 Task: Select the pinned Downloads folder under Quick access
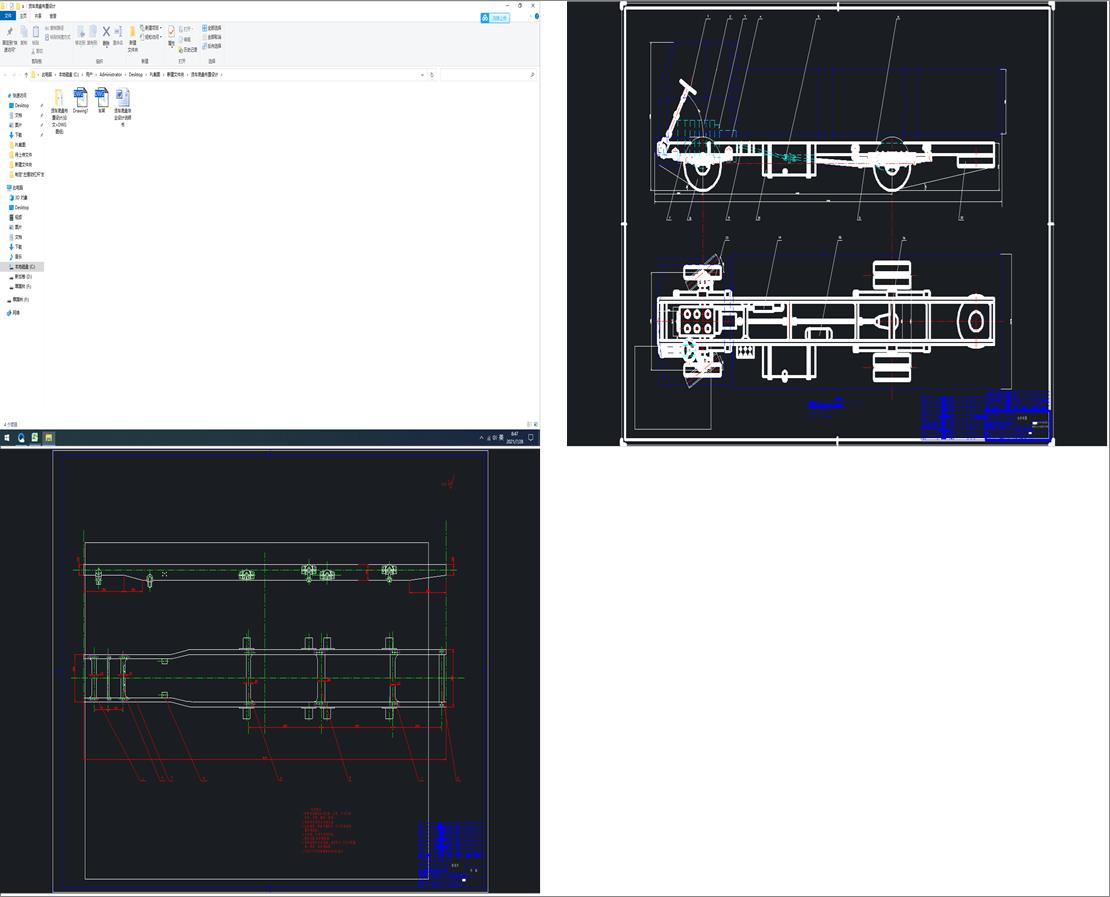(18, 135)
